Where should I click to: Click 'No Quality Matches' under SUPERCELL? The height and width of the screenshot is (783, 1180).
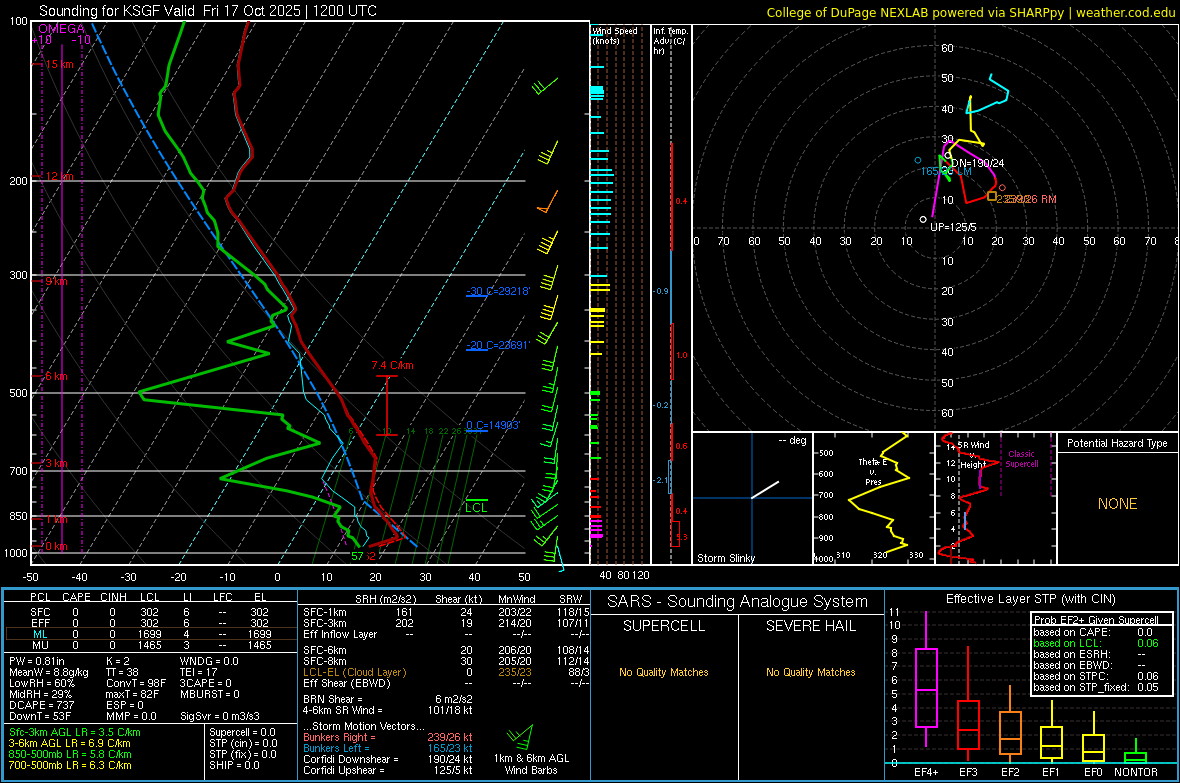coord(664,672)
